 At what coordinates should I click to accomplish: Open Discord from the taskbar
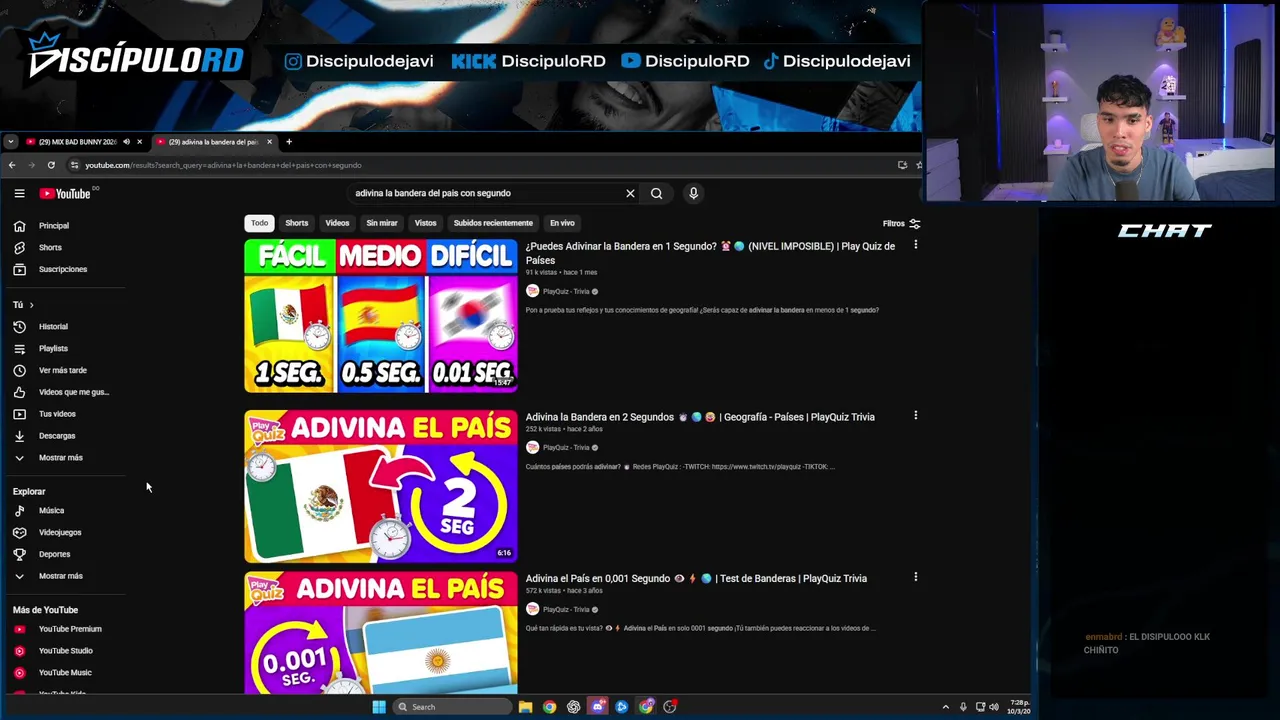(x=597, y=707)
